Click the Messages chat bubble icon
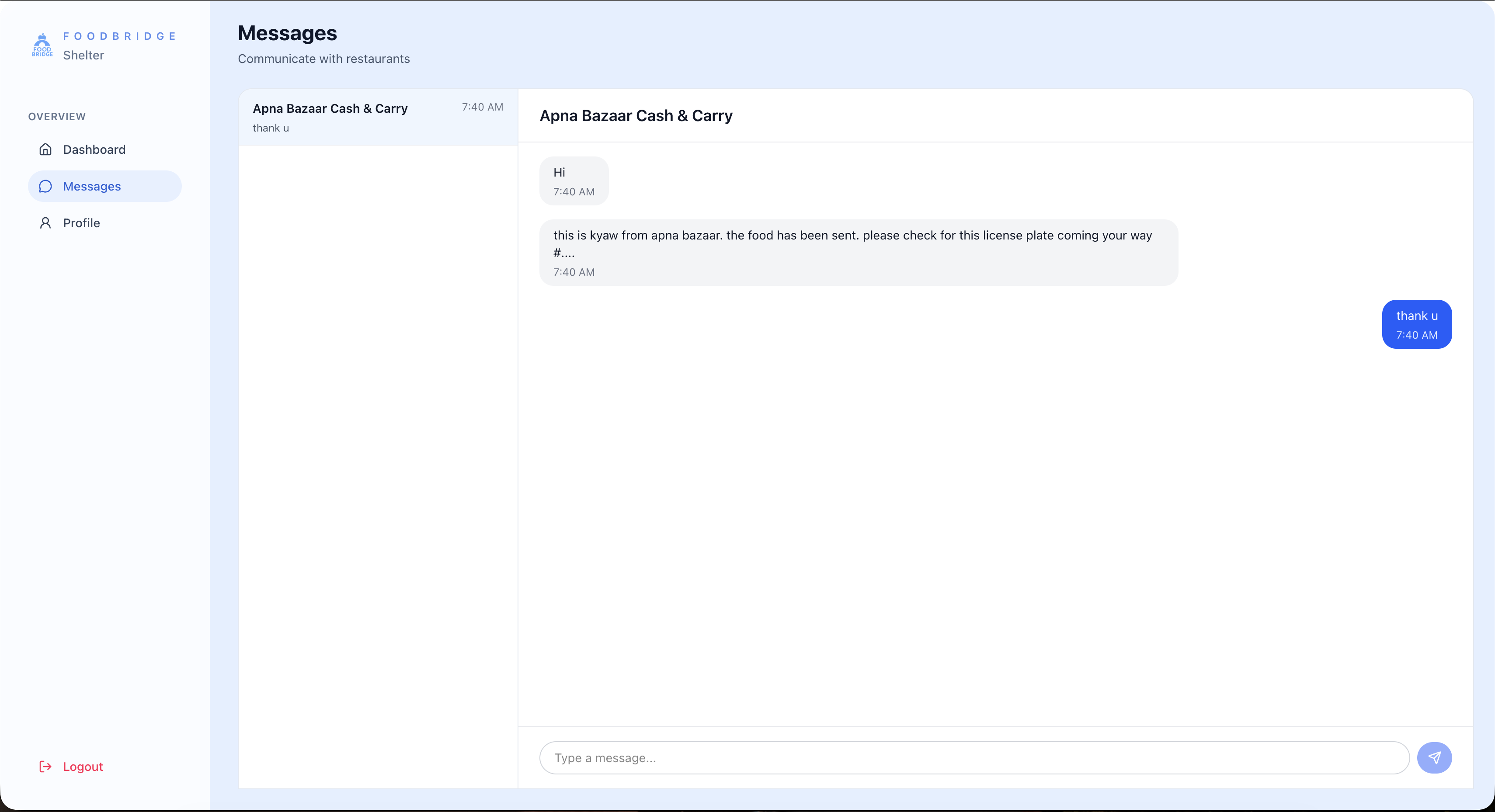The height and width of the screenshot is (812, 1495). click(45, 186)
